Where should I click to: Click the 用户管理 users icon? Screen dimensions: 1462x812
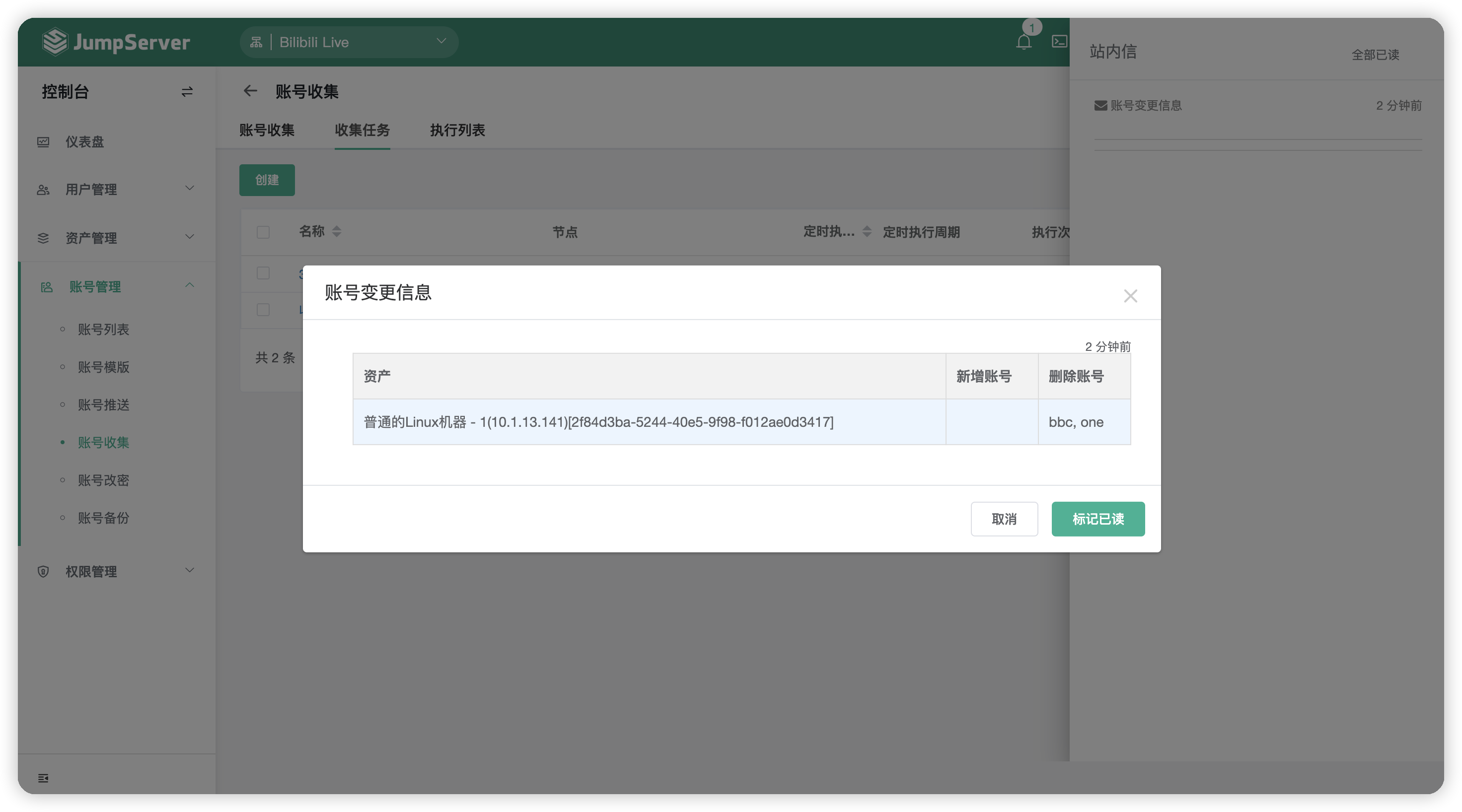click(x=43, y=190)
